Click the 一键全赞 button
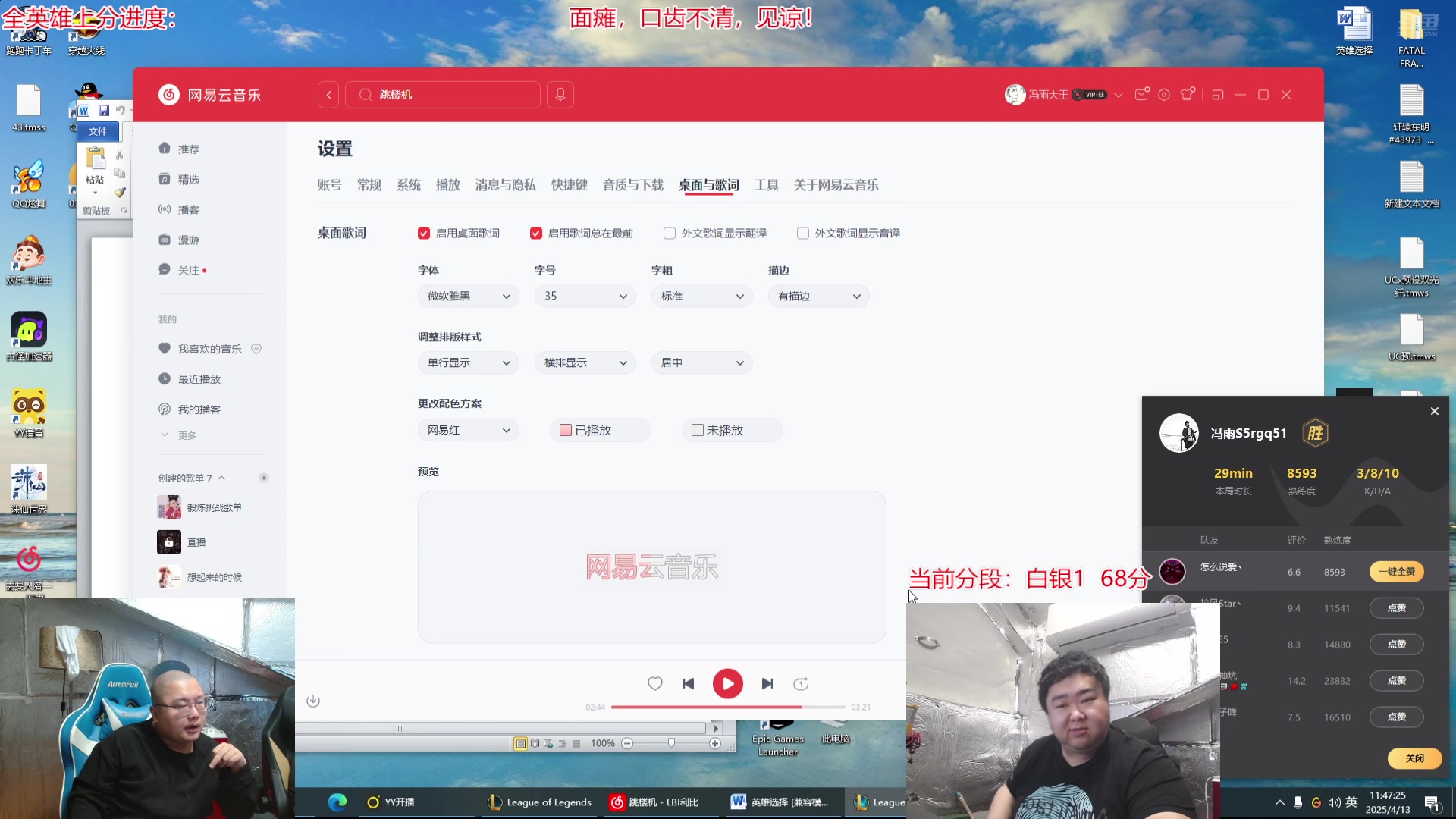 click(x=1396, y=572)
